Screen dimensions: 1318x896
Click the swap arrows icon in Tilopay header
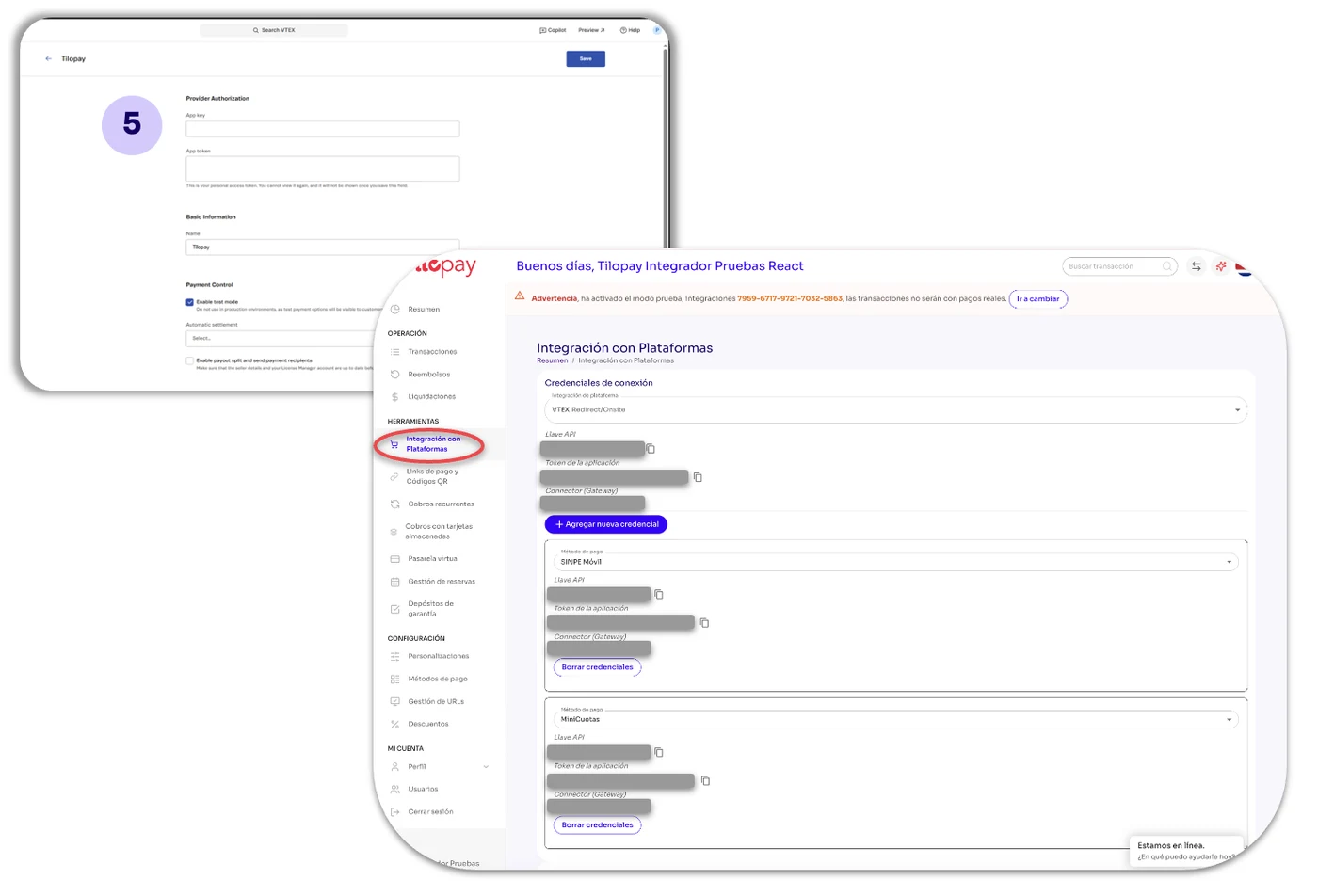coord(1196,266)
